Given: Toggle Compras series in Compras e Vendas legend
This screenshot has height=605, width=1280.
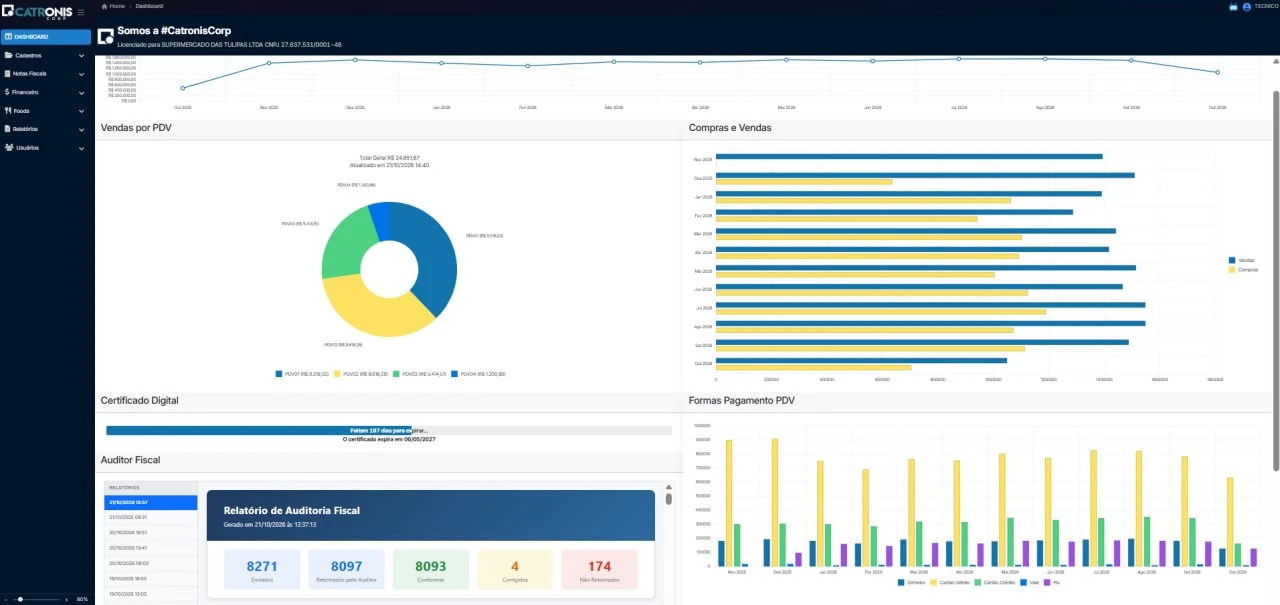Looking at the screenshot, I should coord(1243,269).
